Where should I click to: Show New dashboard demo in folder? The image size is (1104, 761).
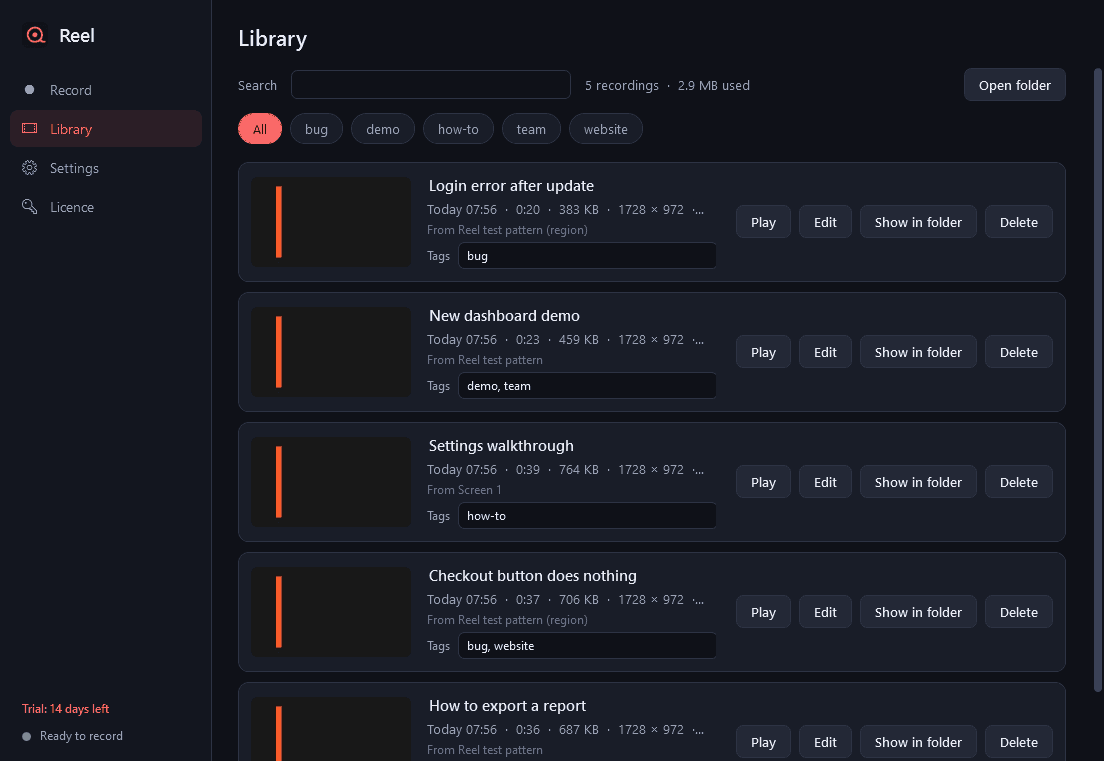(x=918, y=352)
